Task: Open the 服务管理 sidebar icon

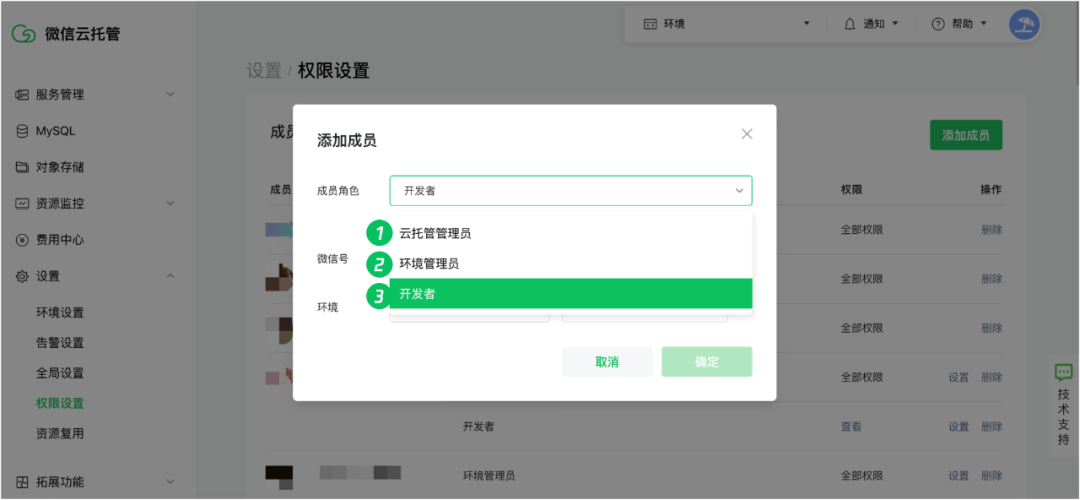Action: (x=22, y=94)
